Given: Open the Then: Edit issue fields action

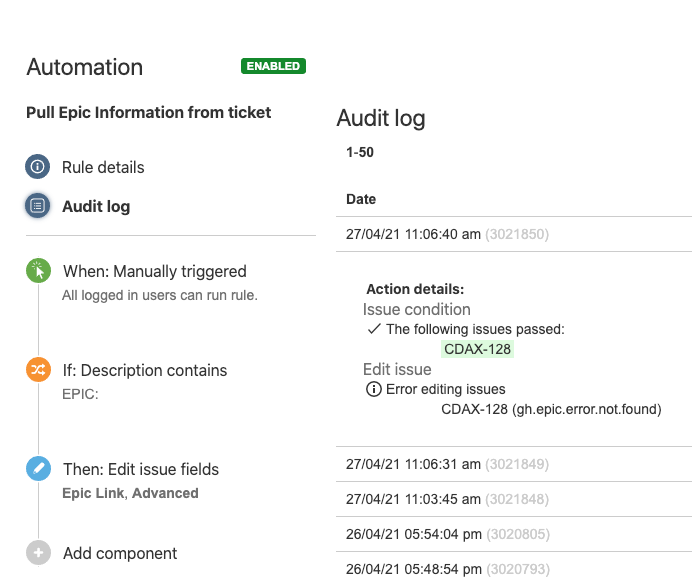Looking at the screenshot, I should pyautogui.click(x=141, y=469).
